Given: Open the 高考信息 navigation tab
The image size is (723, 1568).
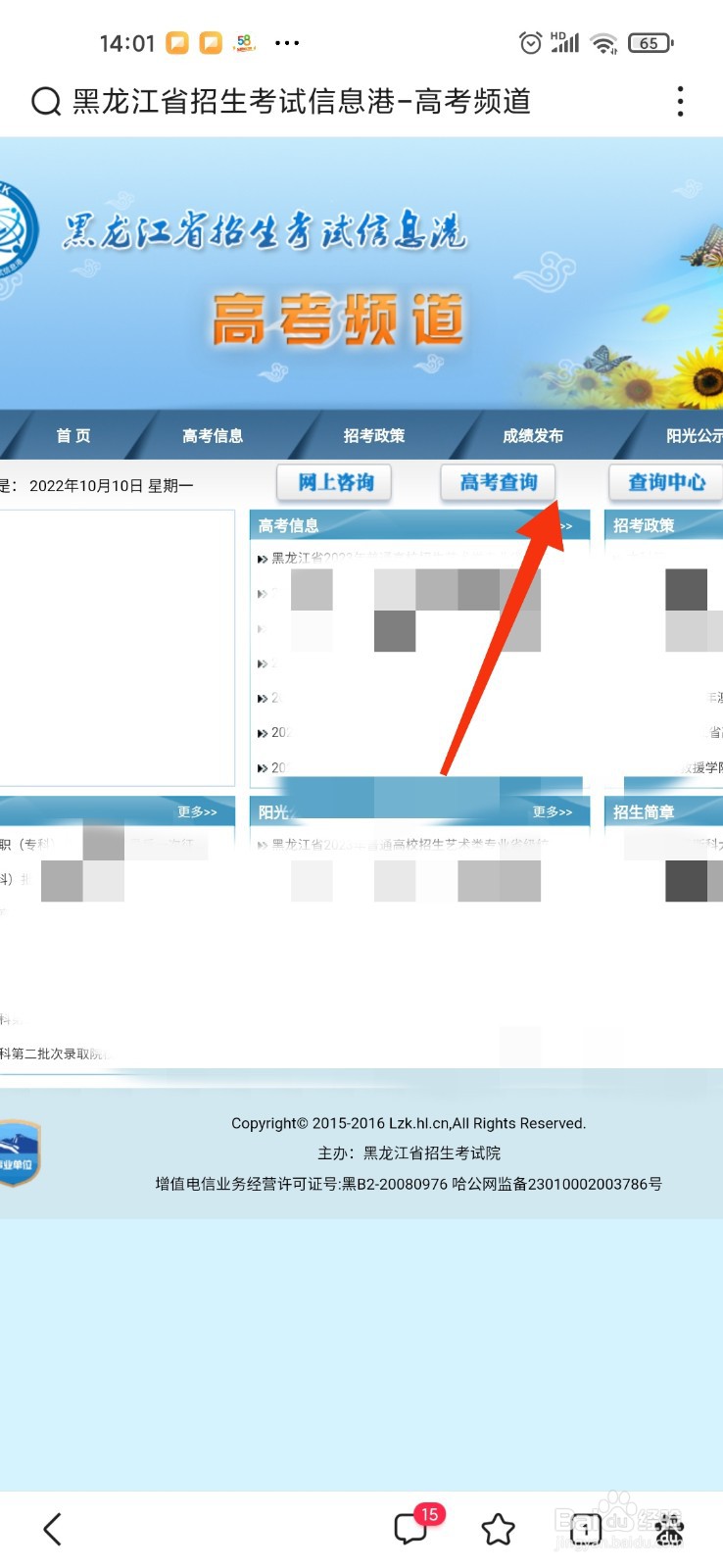Looking at the screenshot, I should (x=213, y=435).
